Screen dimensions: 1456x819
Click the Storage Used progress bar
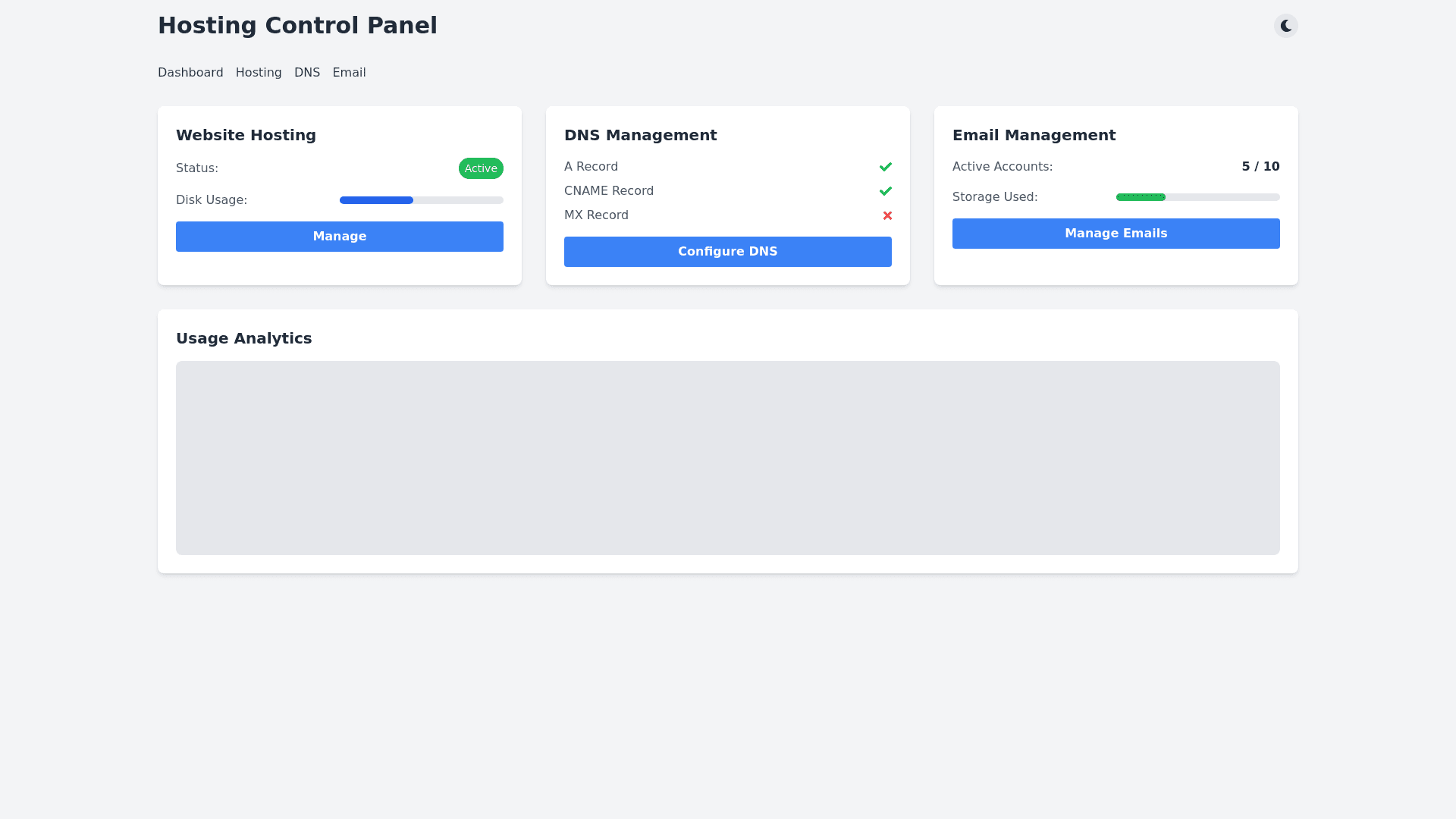tap(1197, 197)
